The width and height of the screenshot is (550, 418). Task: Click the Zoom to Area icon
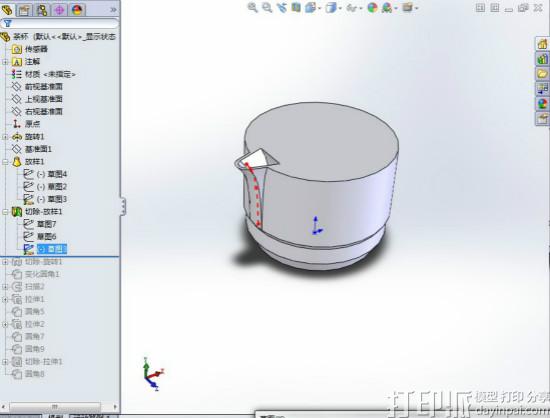click(267, 7)
